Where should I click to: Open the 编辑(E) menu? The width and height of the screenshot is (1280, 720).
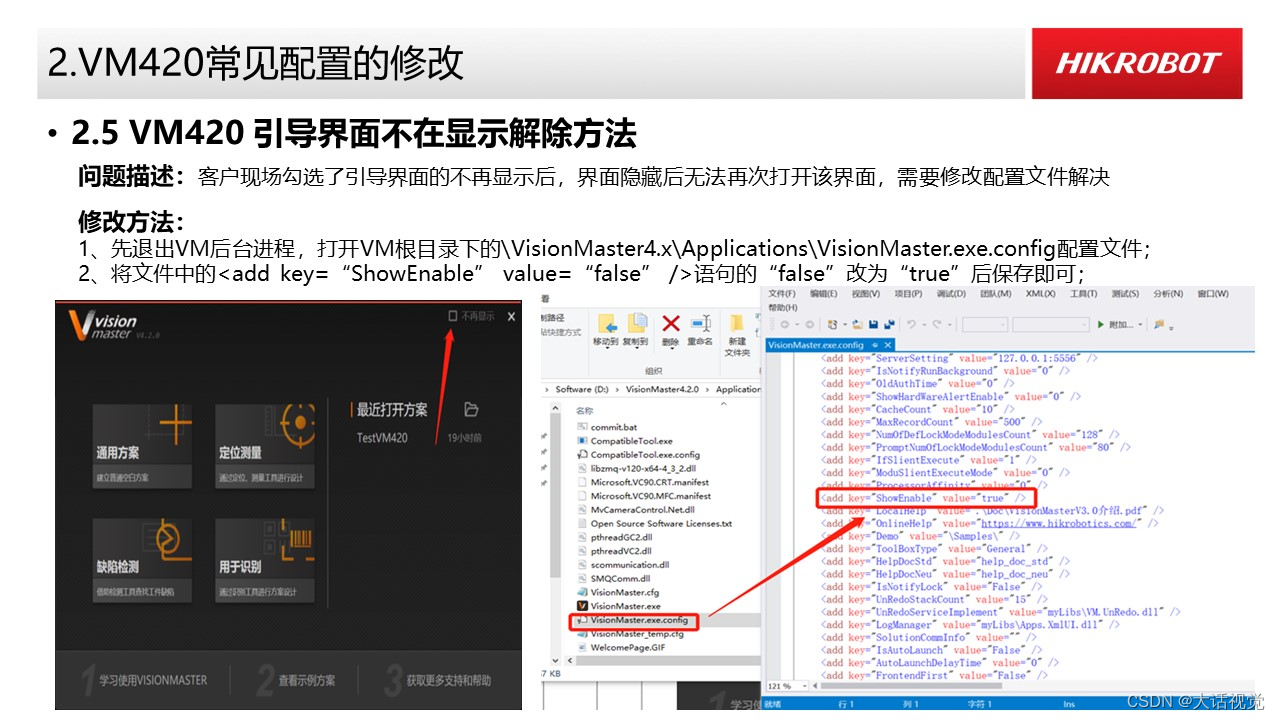pos(823,294)
